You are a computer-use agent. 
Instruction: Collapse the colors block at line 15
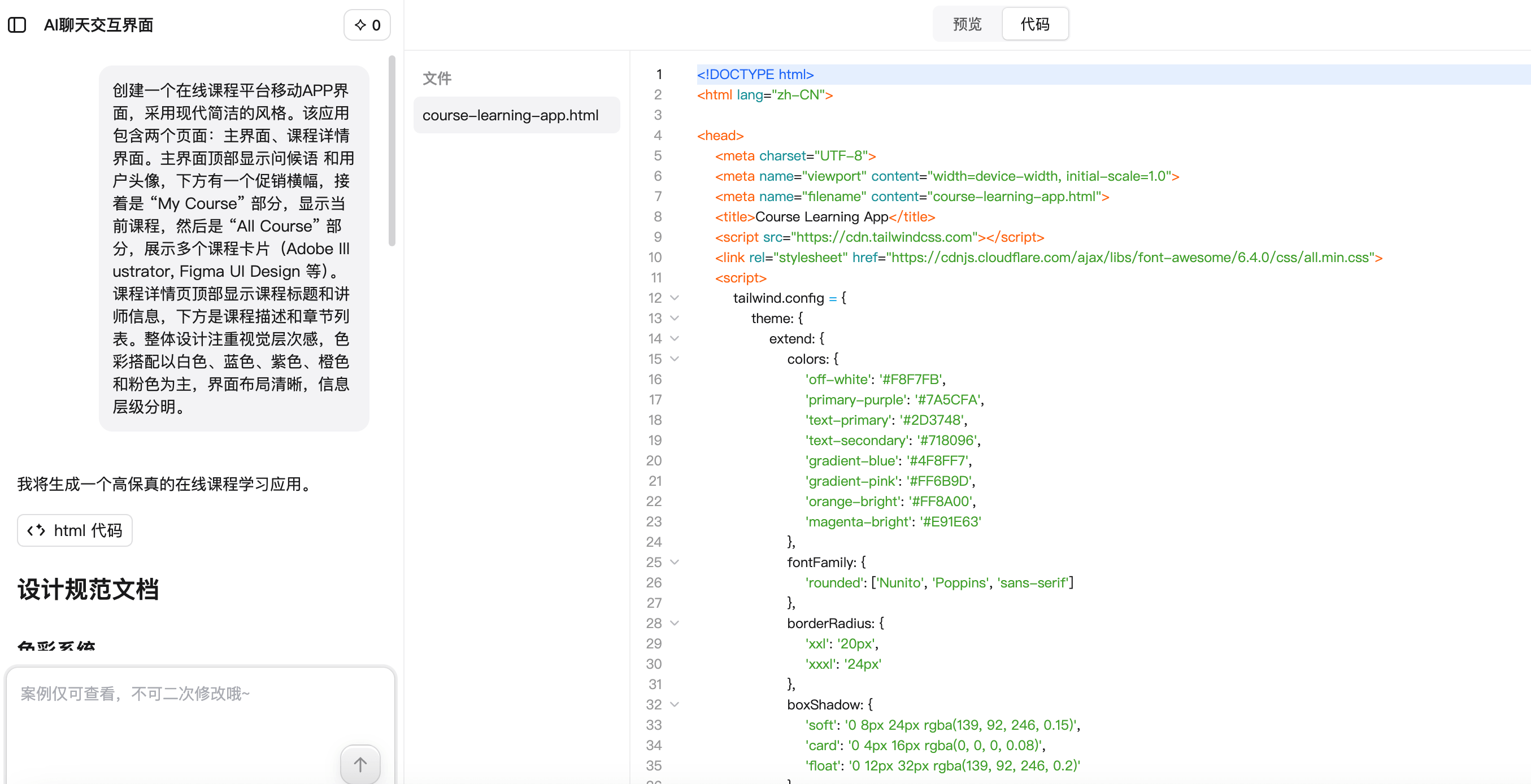click(x=675, y=359)
